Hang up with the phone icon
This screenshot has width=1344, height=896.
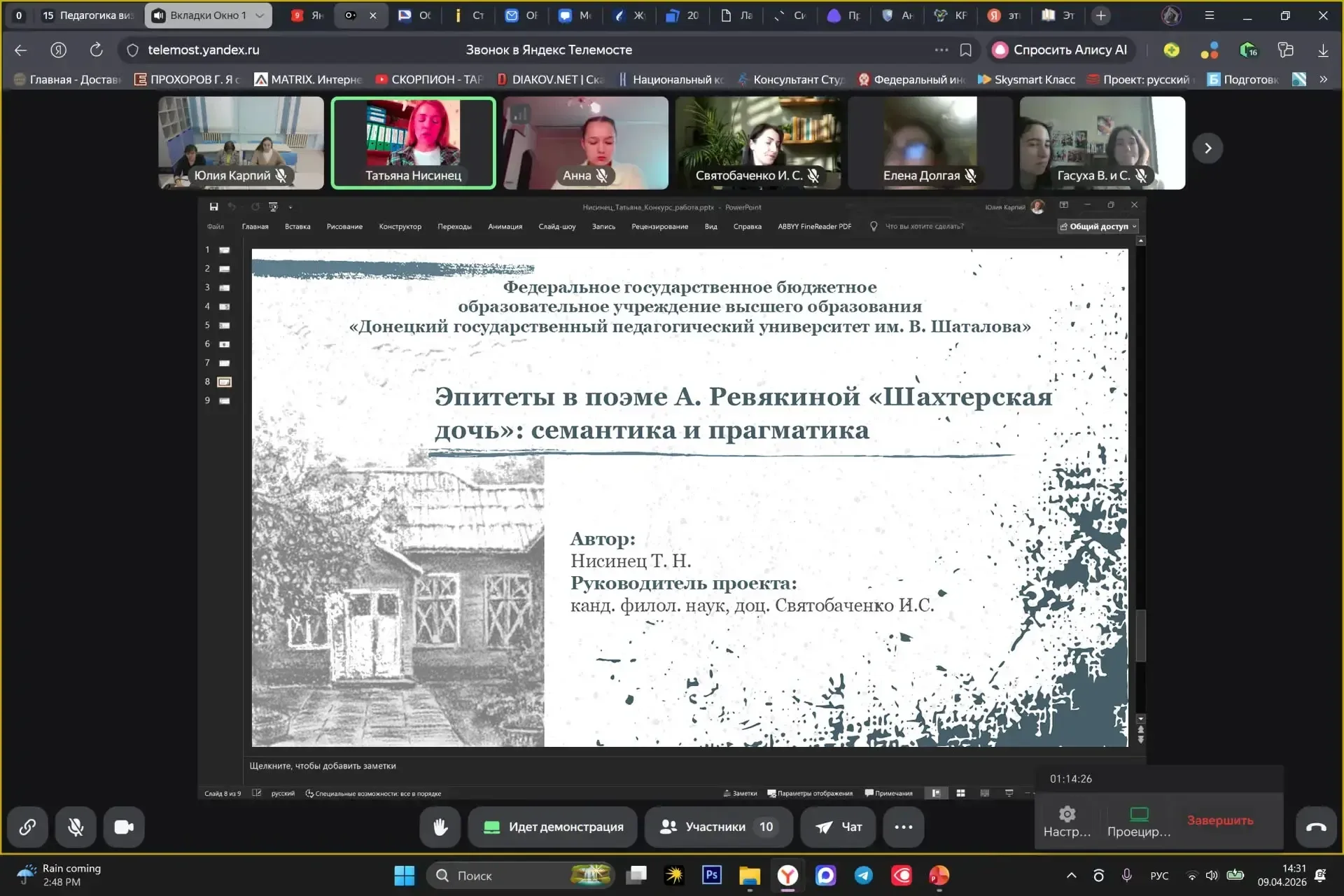point(1316,827)
